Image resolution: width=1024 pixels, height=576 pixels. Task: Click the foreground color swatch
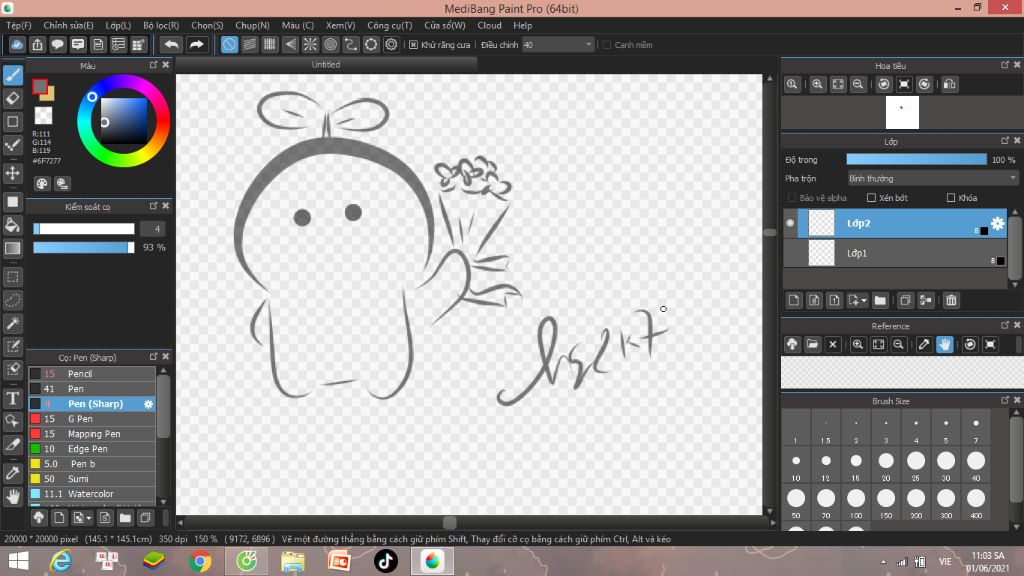point(40,86)
